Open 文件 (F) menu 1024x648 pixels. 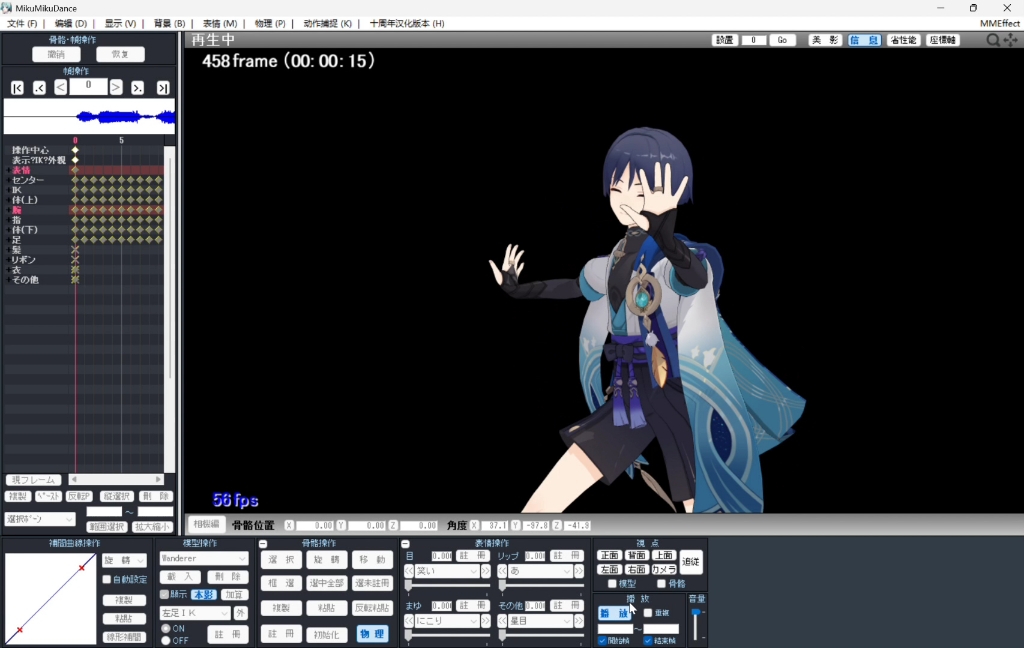click(22, 24)
